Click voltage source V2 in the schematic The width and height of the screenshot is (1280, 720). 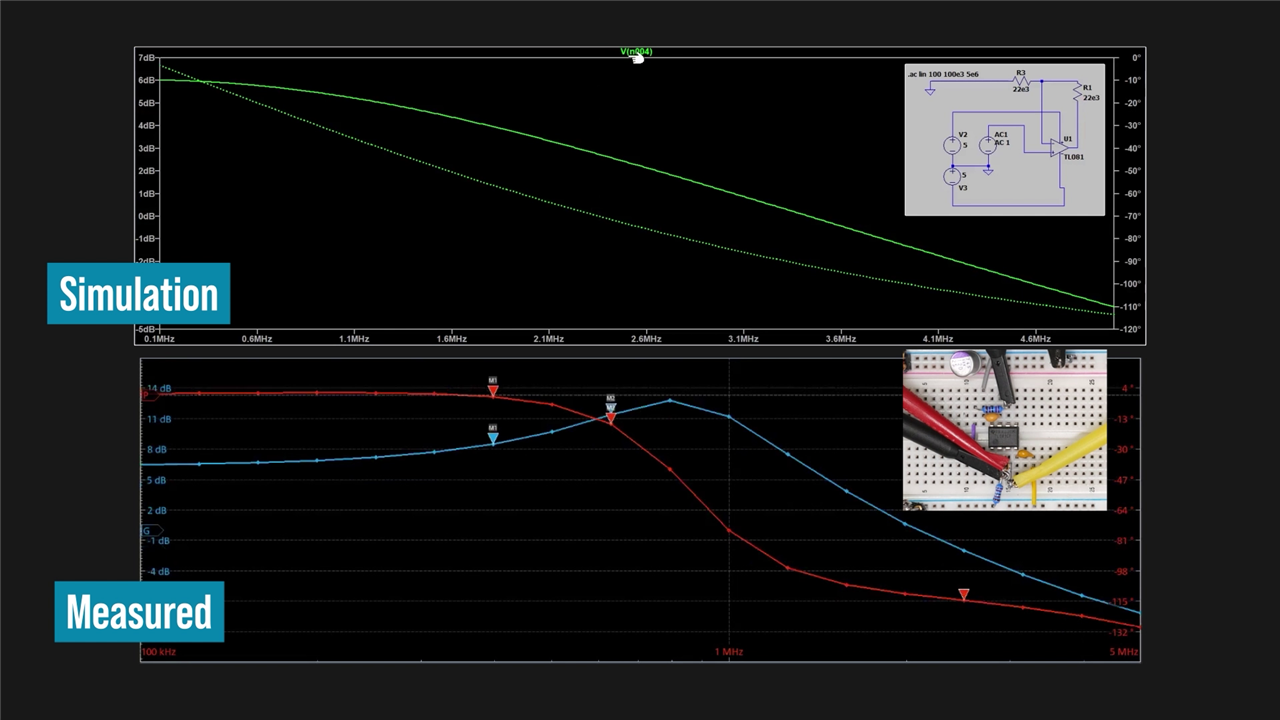point(951,145)
